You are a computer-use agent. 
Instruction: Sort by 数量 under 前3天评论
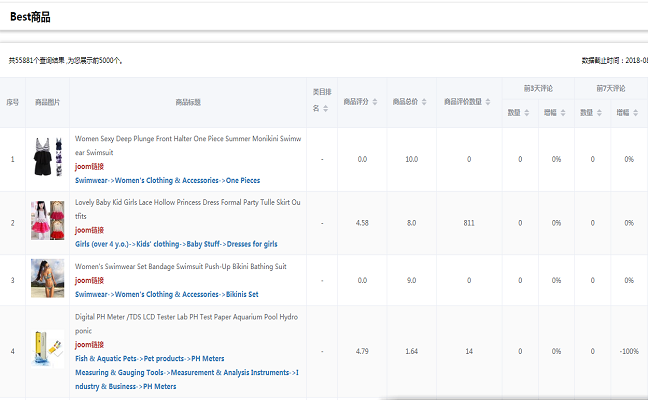(x=526, y=113)
